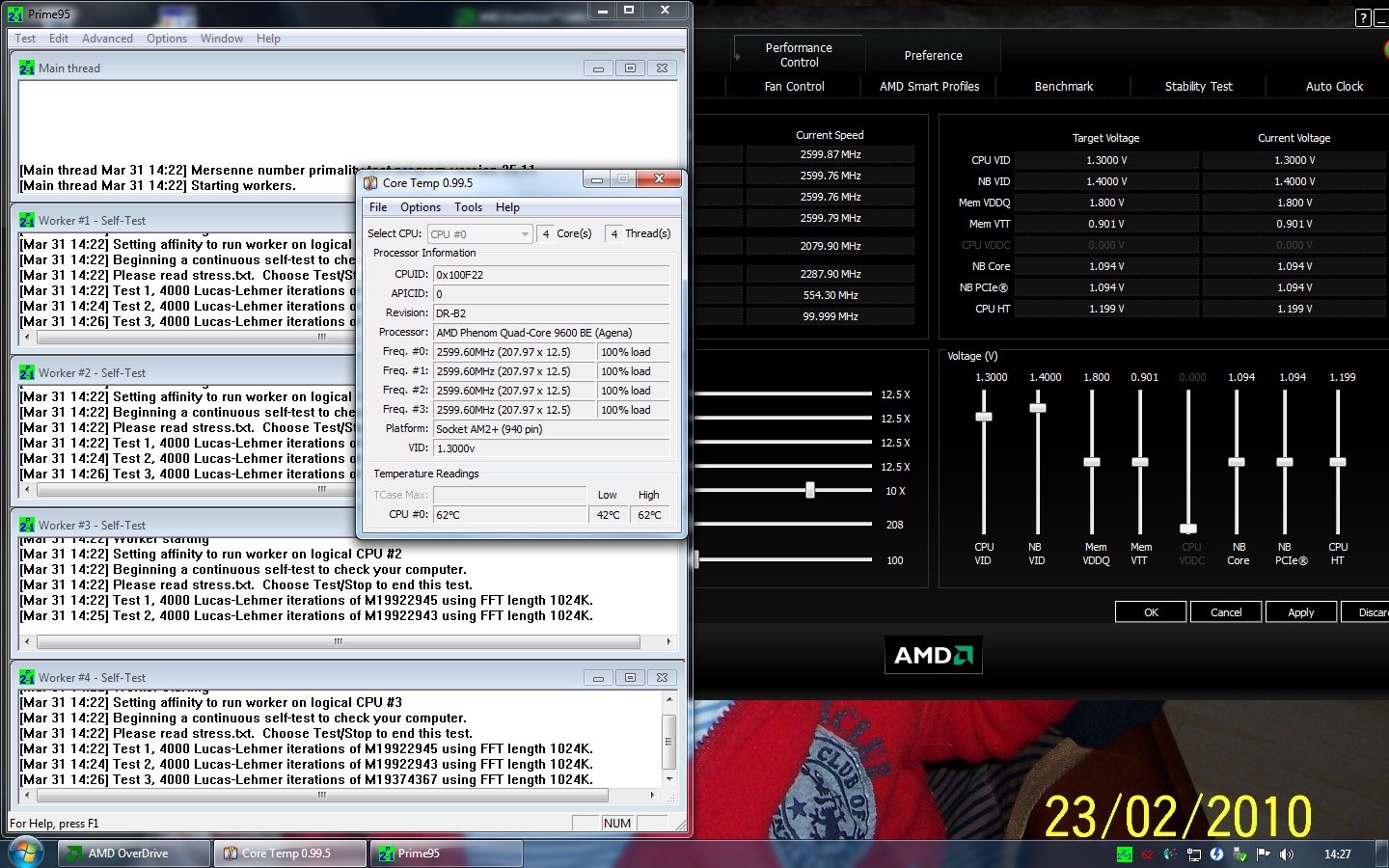Click the blue lightning bolt tray icon
The width and height of the screenshot is (1389, 868).
(1216, 854)
